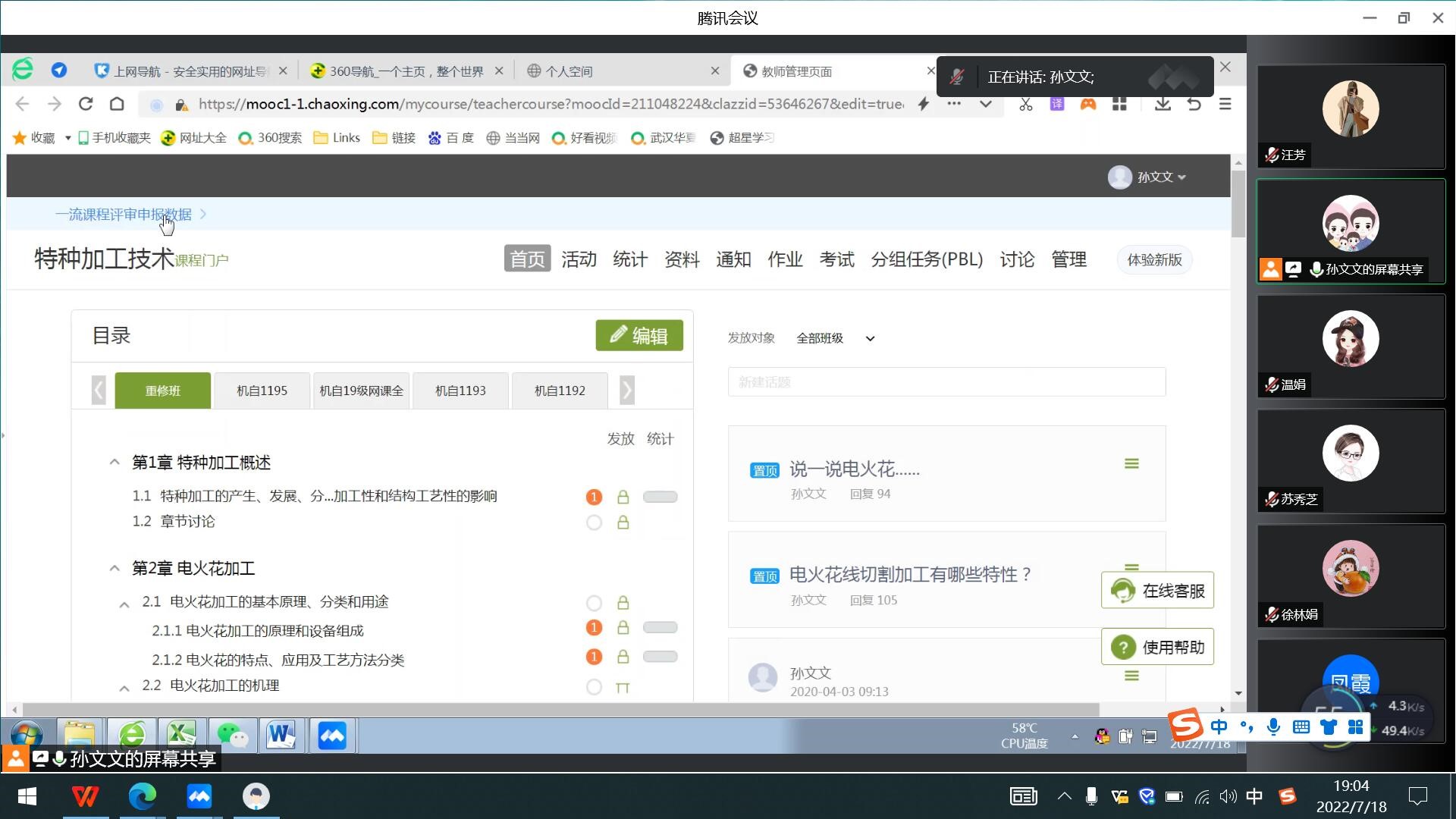Switch to 机自1195 class tab

tap(262, 391)
